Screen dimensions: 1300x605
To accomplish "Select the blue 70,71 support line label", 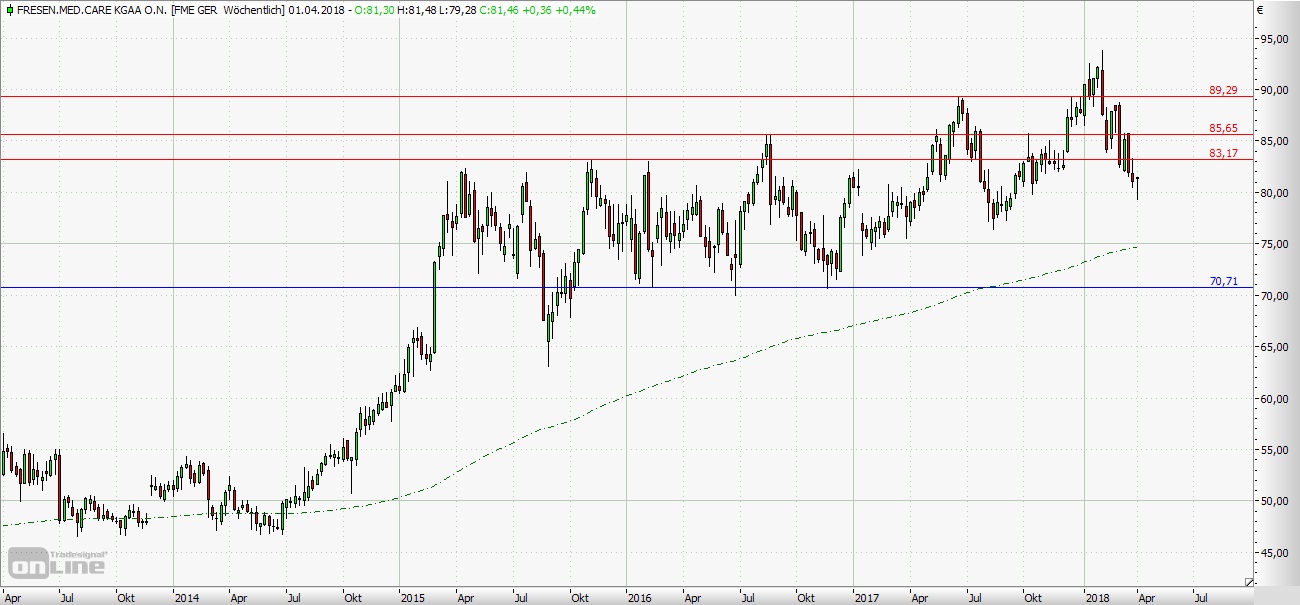I will (x=1223, y=282).
